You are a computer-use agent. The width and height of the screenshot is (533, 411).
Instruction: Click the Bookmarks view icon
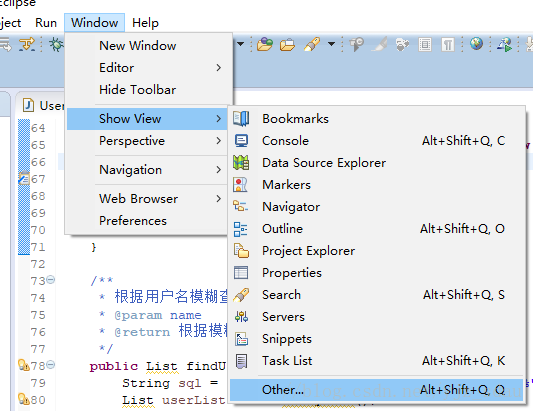click(241, 119)
